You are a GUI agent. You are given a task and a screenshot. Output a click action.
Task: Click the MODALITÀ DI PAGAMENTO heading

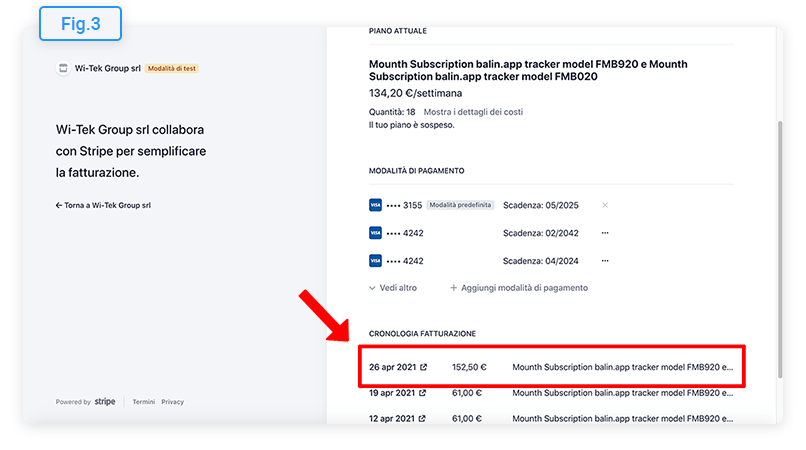coord(416,171)
